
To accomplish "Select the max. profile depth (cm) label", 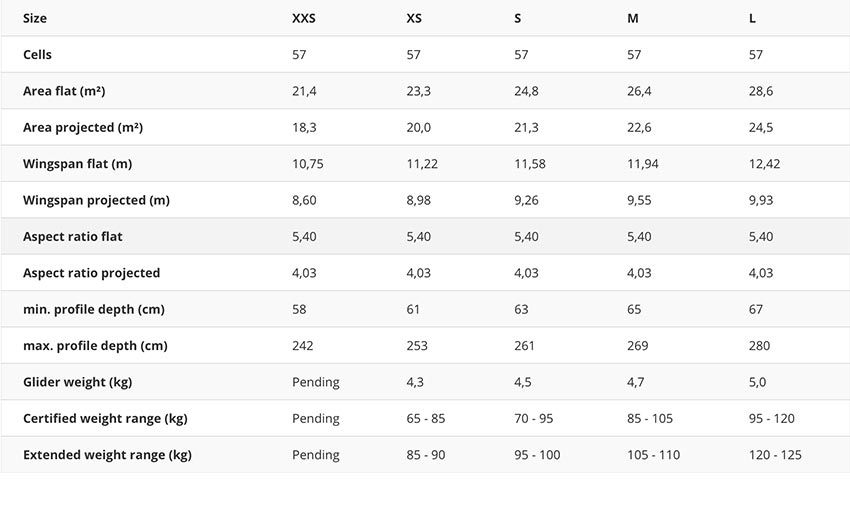I will (x=95, y=346).
